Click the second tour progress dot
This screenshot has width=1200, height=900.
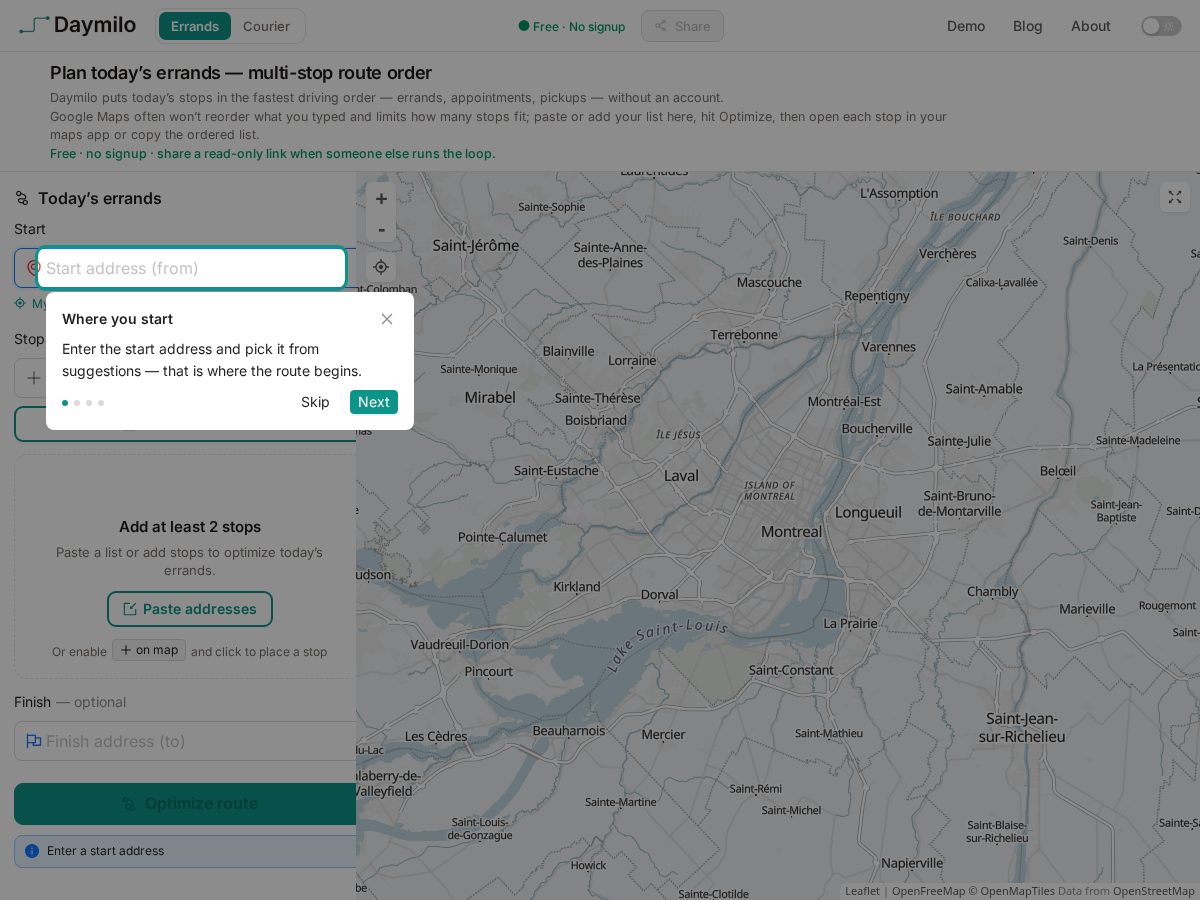pos(77,403)
